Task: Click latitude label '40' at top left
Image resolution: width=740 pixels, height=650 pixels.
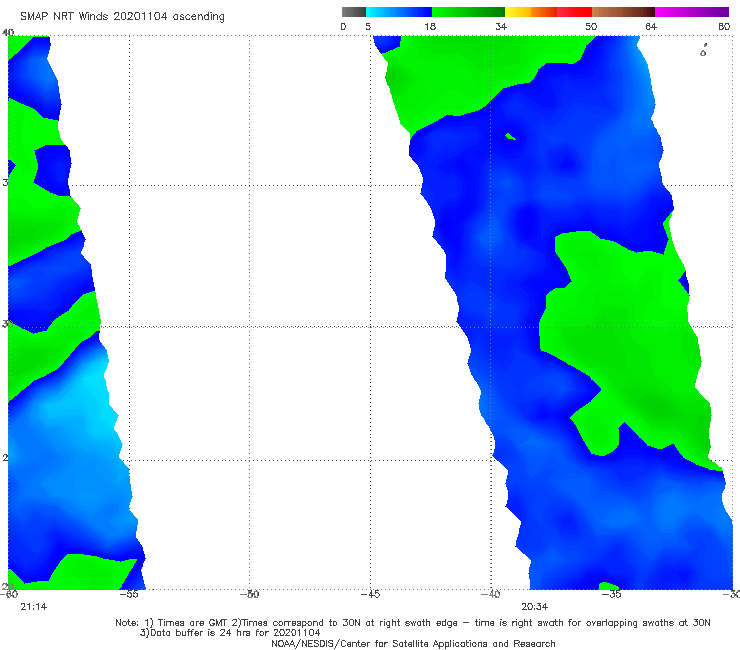Action: 8,32
